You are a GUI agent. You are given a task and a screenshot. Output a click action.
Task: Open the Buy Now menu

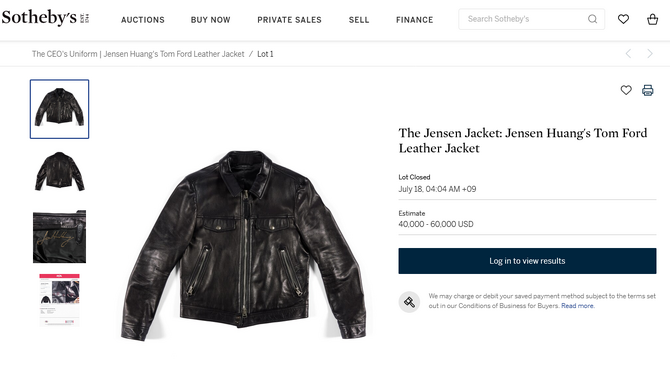(x=211, y=20)
